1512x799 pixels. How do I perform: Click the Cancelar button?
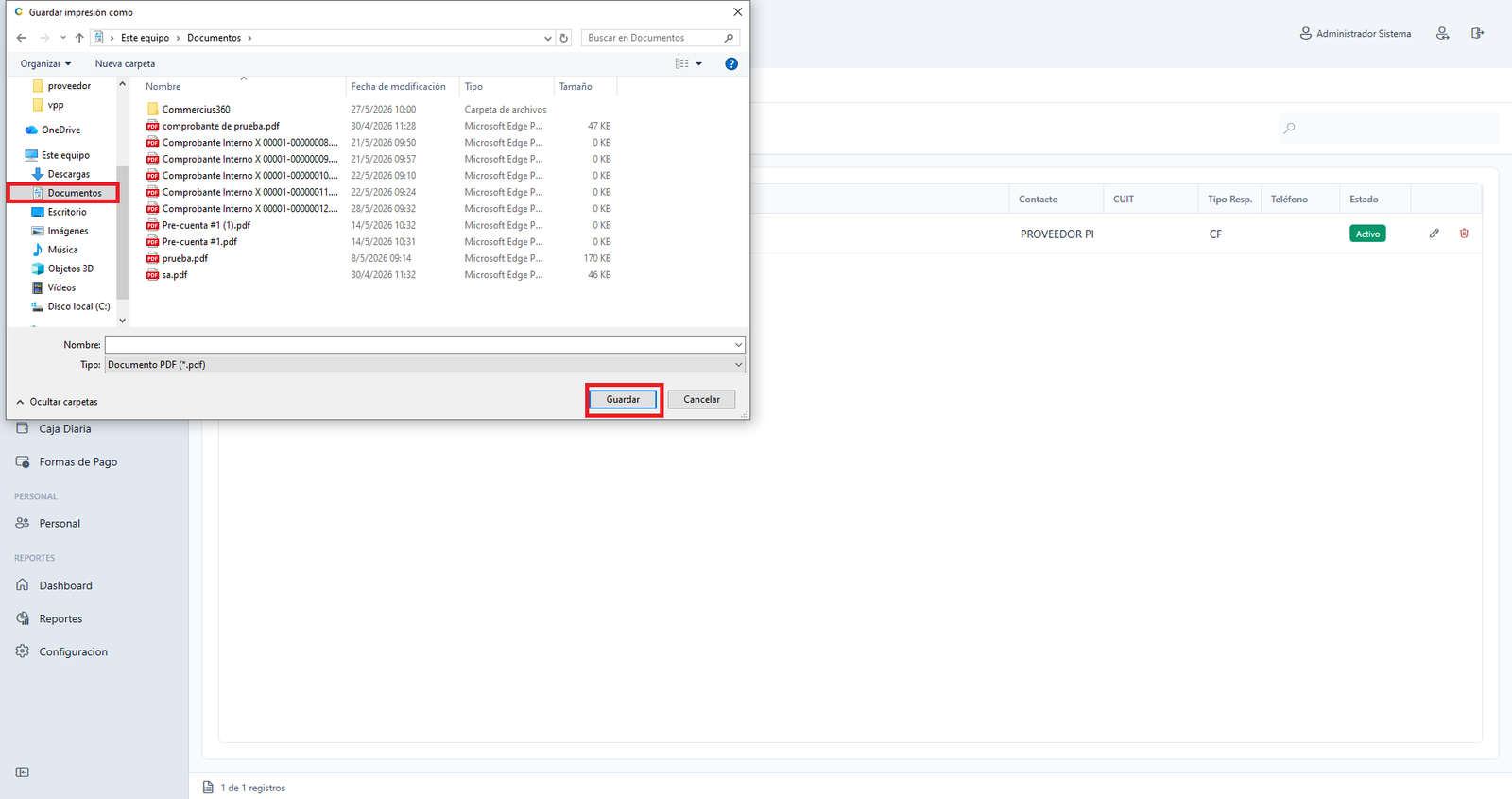(701, 399)
